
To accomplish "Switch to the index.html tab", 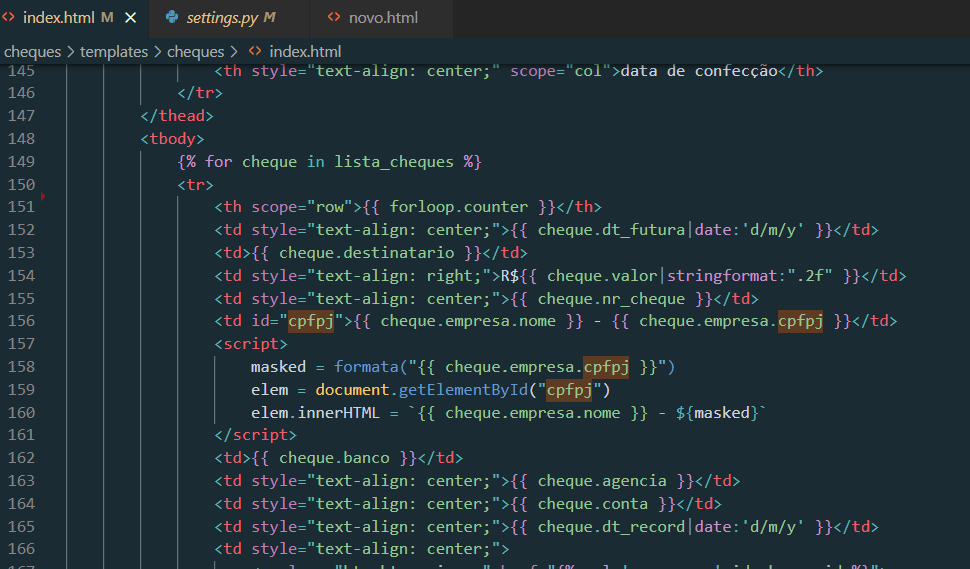I will coord(74,18).
